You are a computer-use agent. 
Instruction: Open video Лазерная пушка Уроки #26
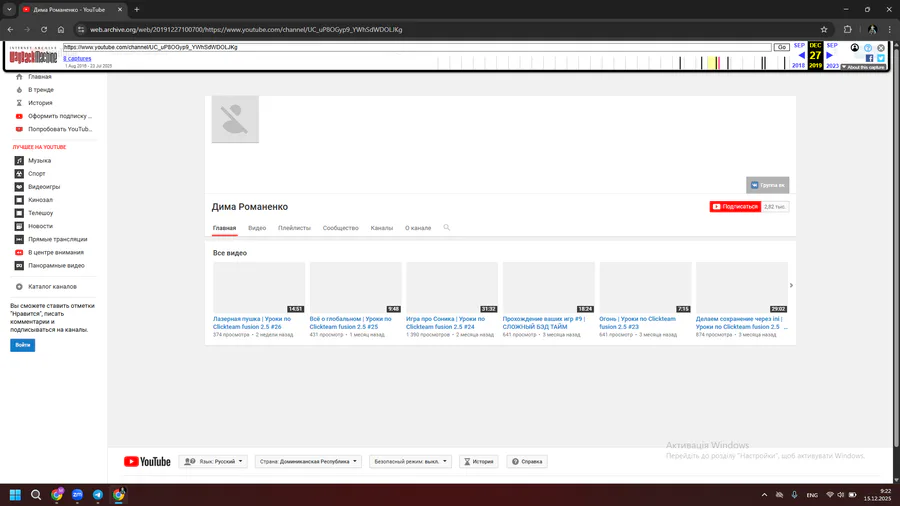pyautogui.click(x=252, y=322)
